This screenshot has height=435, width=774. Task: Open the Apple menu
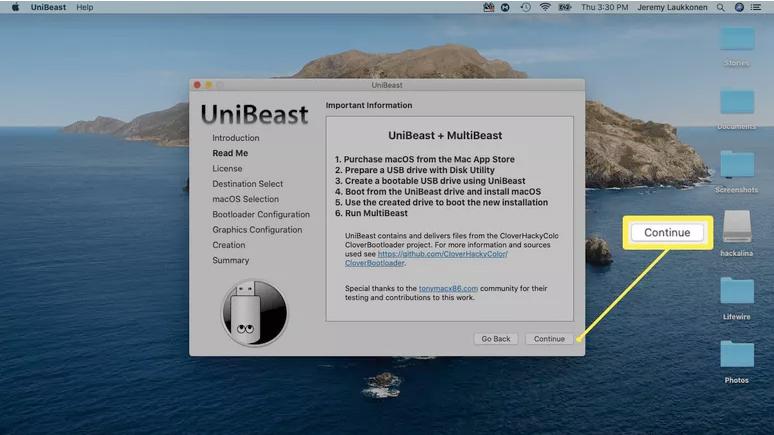tap(15, 7)
